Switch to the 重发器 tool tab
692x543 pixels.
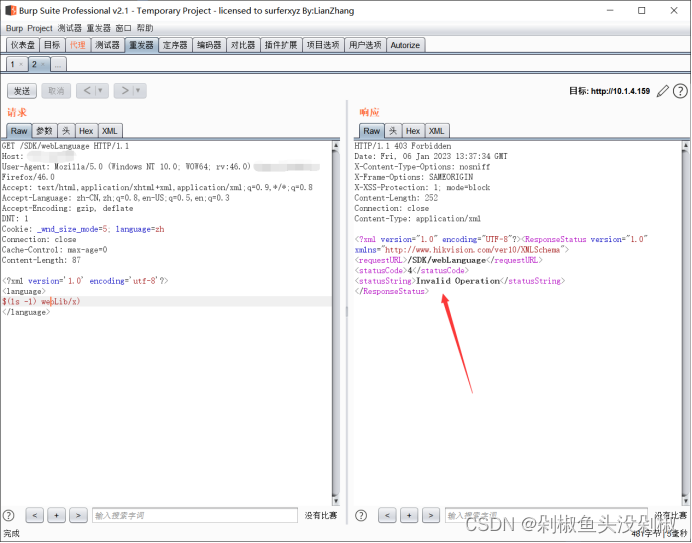coord(141,45)
